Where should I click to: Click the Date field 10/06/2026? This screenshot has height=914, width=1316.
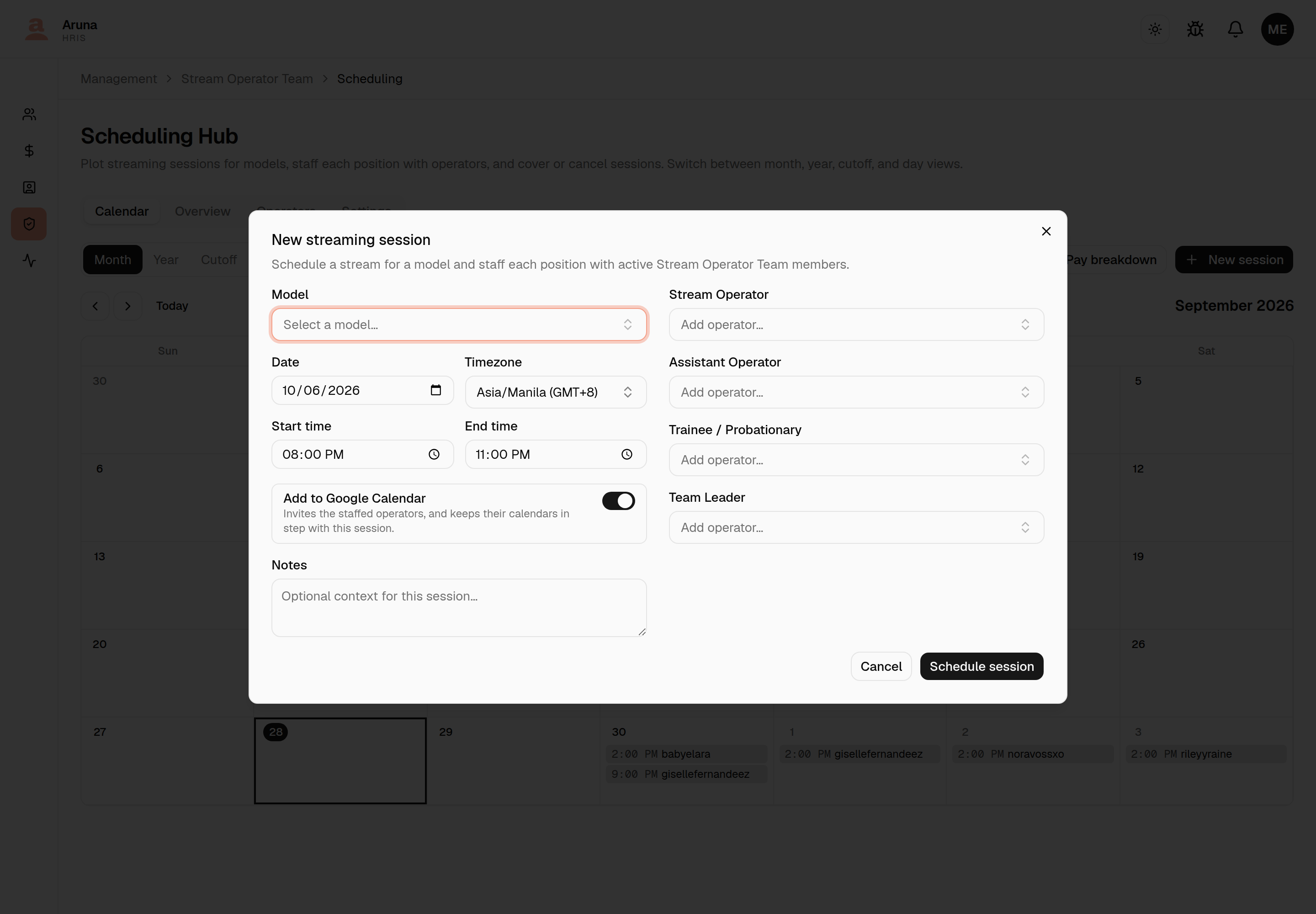click(x=362, y=390)
